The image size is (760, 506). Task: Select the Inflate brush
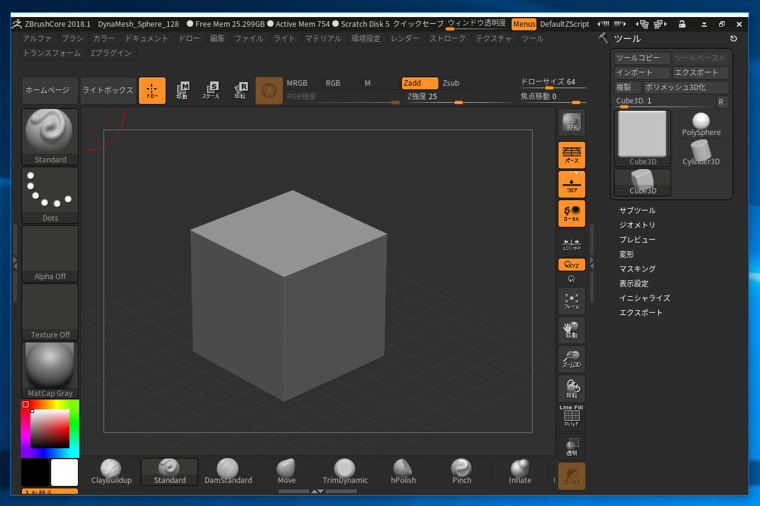(x=520, y=472)
